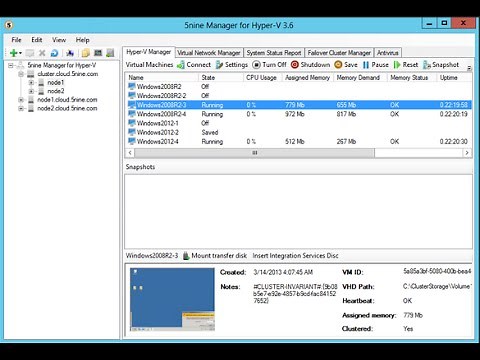Image resolution: width=480 pixels, height=360 pixels.
Task: Click the 5nine app icon in the title bar
Action: coord(10,25)
